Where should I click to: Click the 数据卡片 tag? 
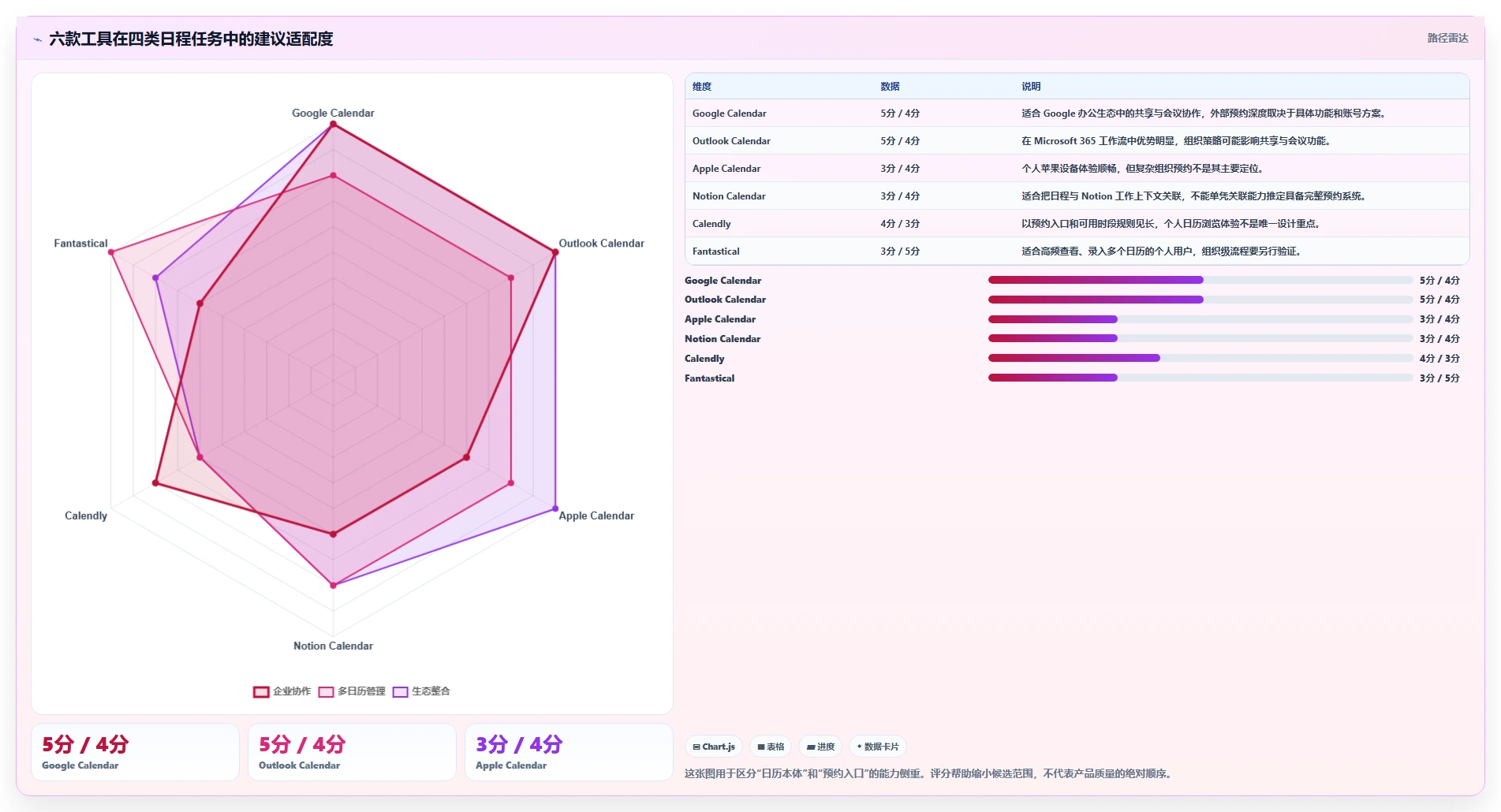(x=878, y=747)
